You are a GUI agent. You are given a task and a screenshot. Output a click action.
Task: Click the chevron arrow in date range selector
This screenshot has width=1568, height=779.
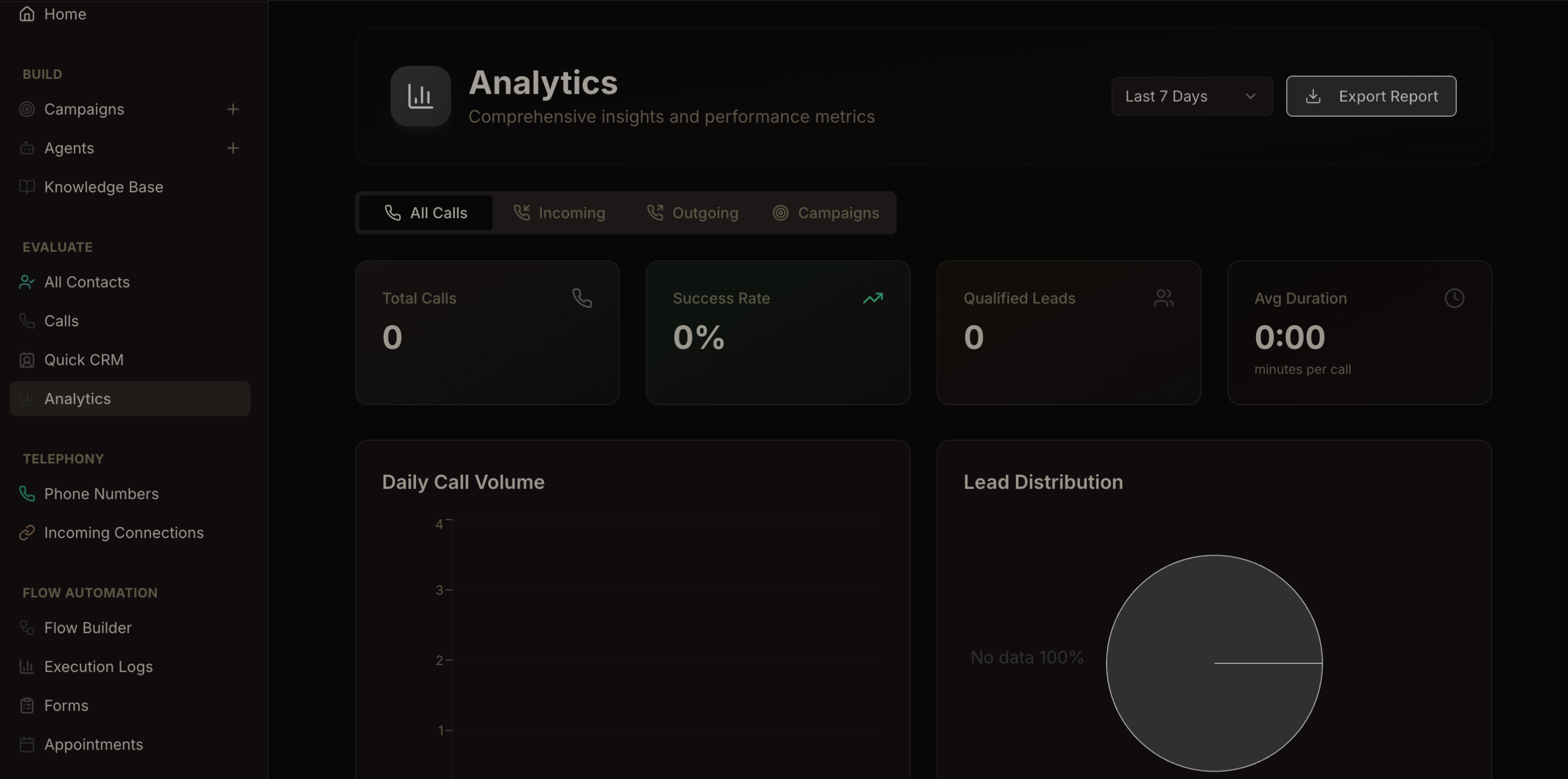pos(1250,96)
